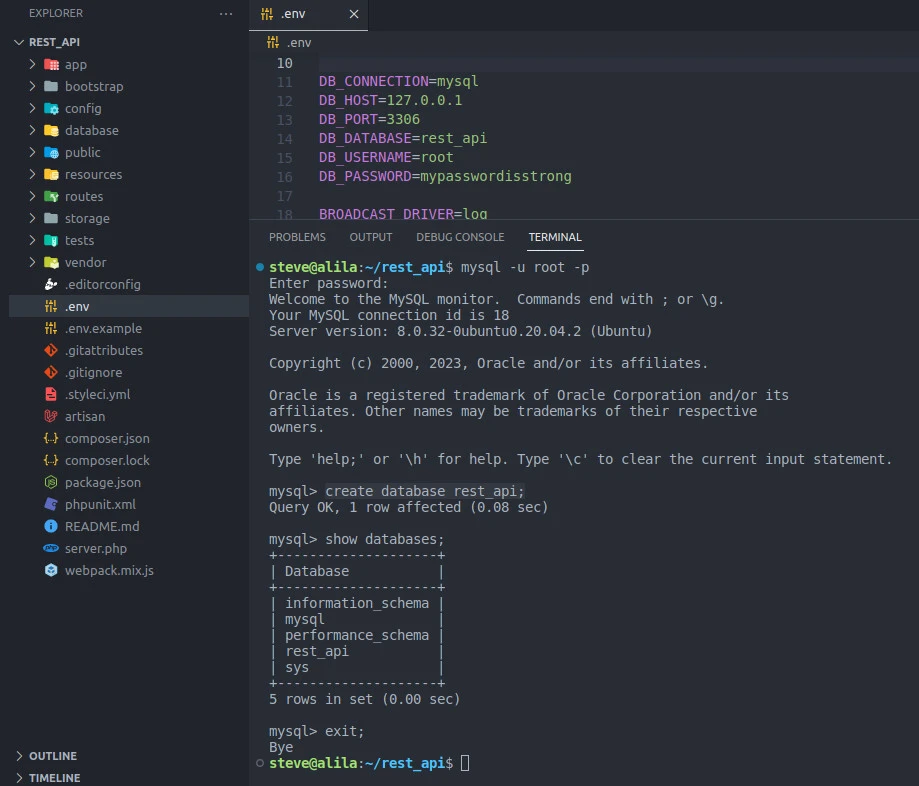The height and width of the screenshot is (786, 919).
Task: Click the webpack.mix.js file icon
Action: [51, 570]
